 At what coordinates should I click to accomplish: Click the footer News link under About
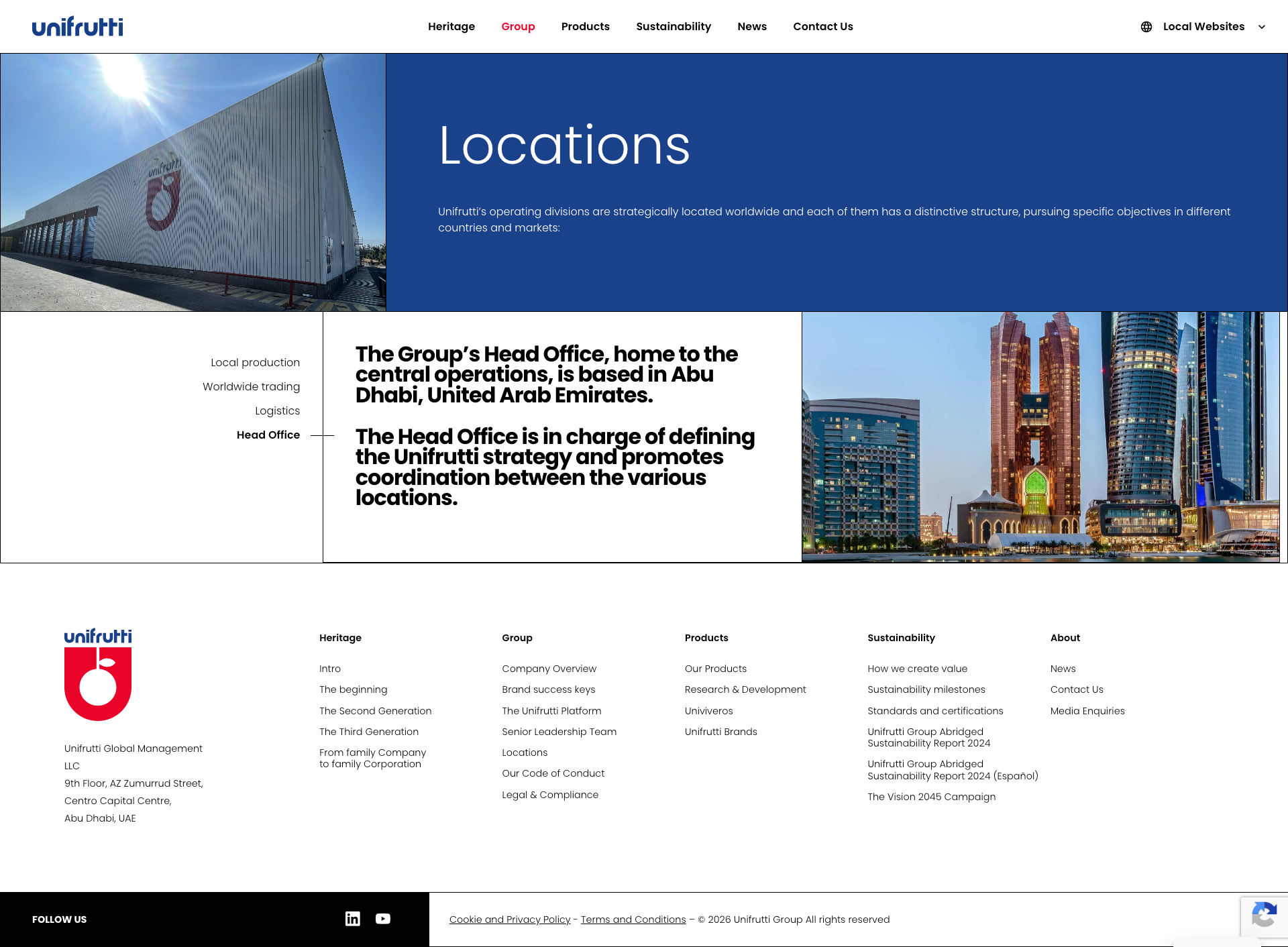(1063, 669)
